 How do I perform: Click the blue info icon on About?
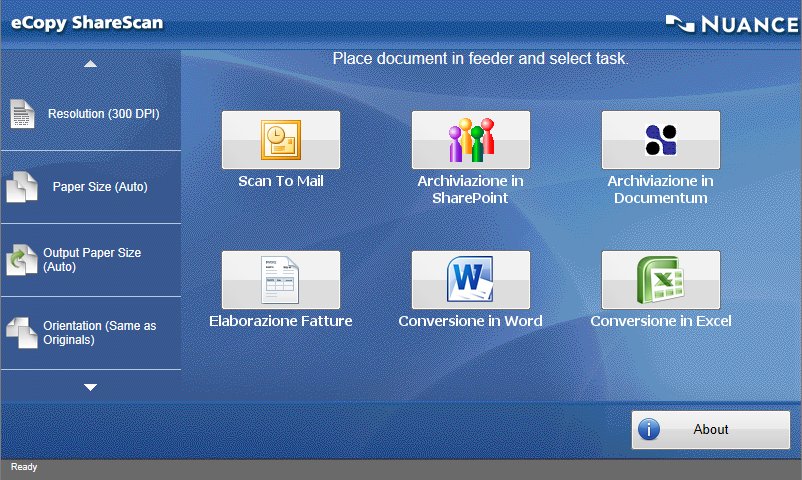tap(649, 429)
